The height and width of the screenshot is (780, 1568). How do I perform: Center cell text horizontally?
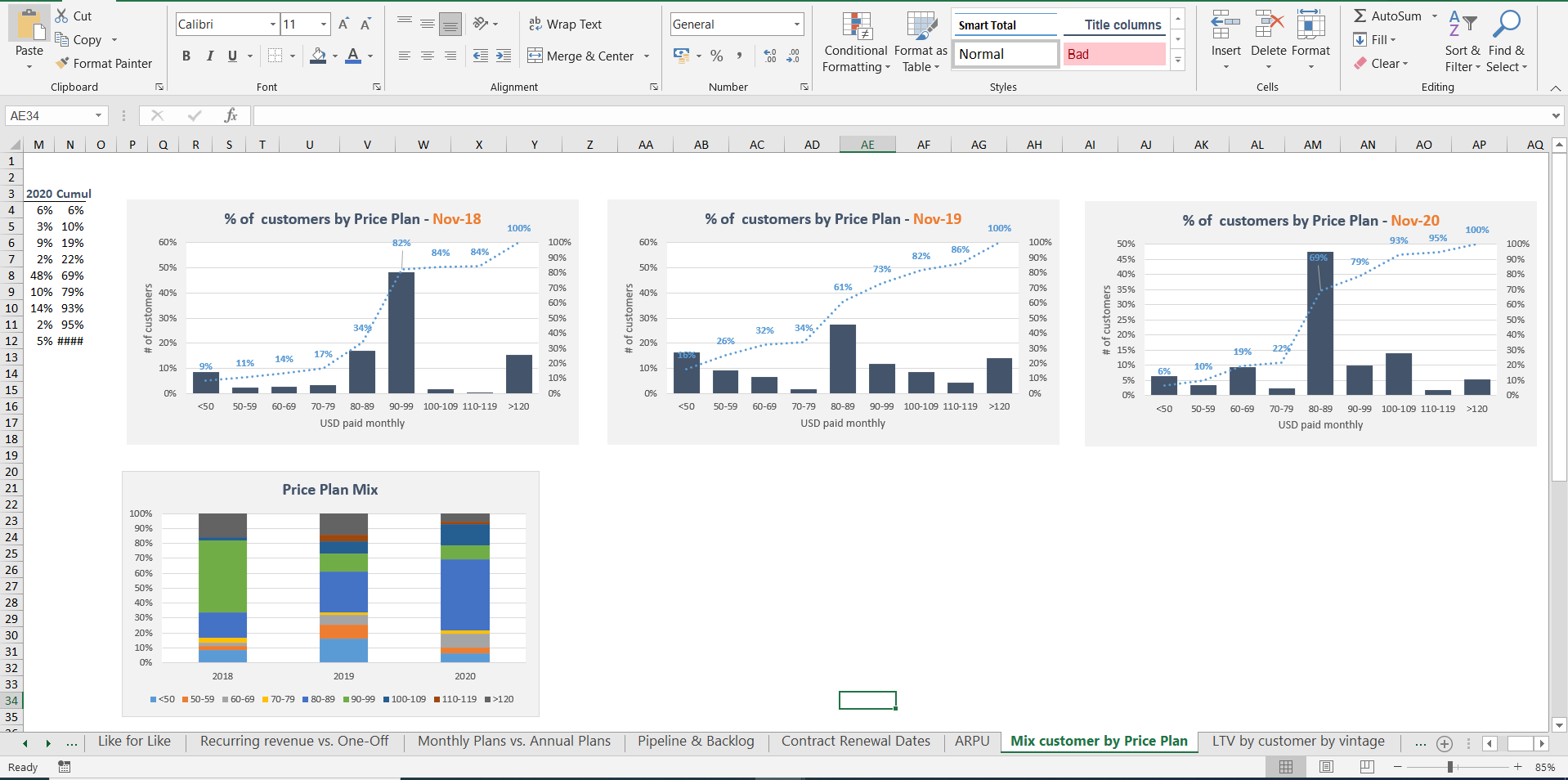pyautogui.click(x=428, y=56)
